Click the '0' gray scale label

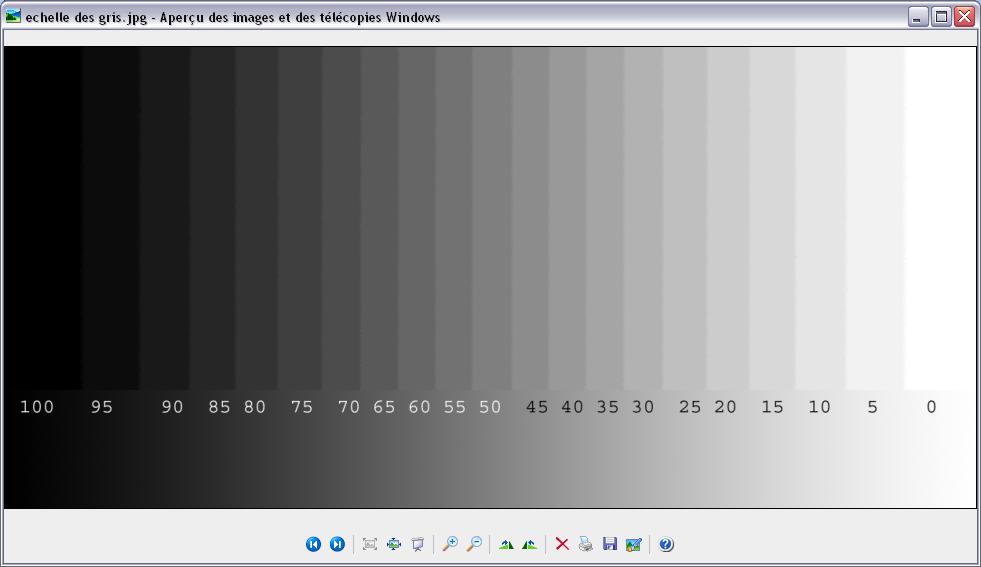(931, 407)
